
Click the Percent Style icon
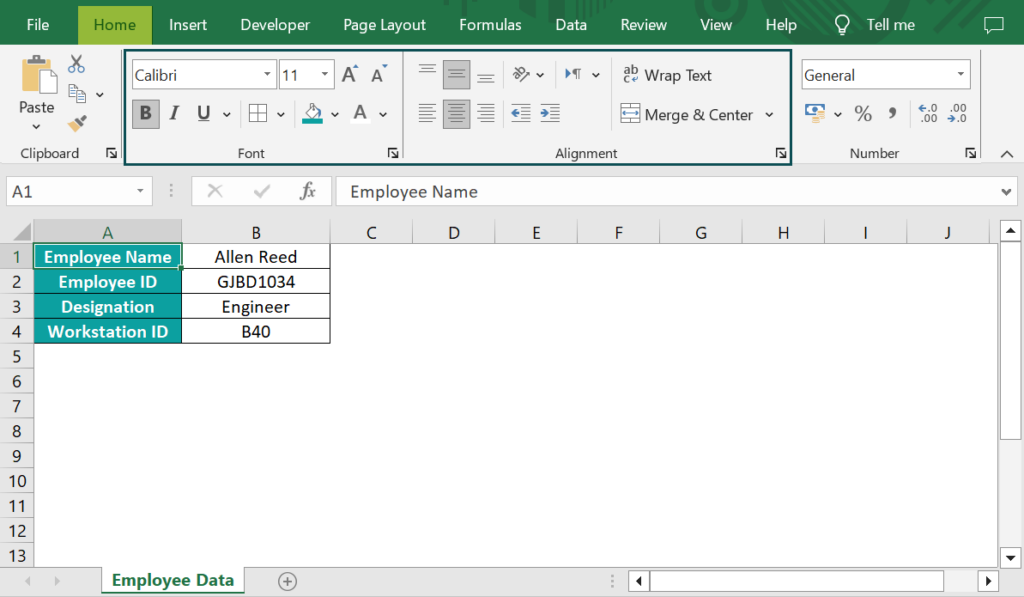tap(863, 113)
